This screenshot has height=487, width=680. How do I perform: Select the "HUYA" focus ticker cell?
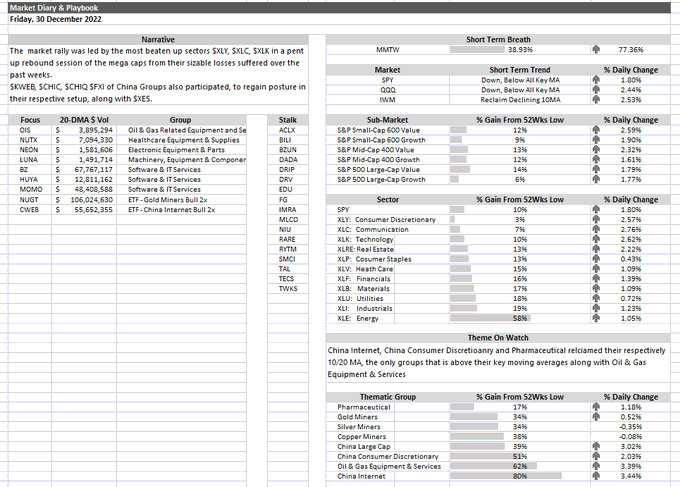click(x=30, y=179)
